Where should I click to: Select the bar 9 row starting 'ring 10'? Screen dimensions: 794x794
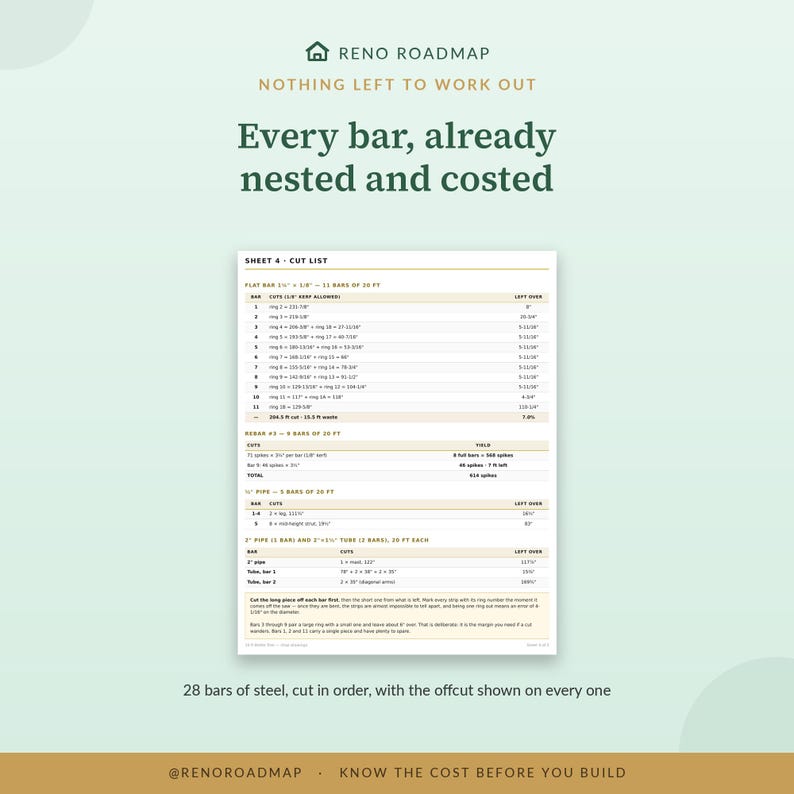[x=397, y=387]
